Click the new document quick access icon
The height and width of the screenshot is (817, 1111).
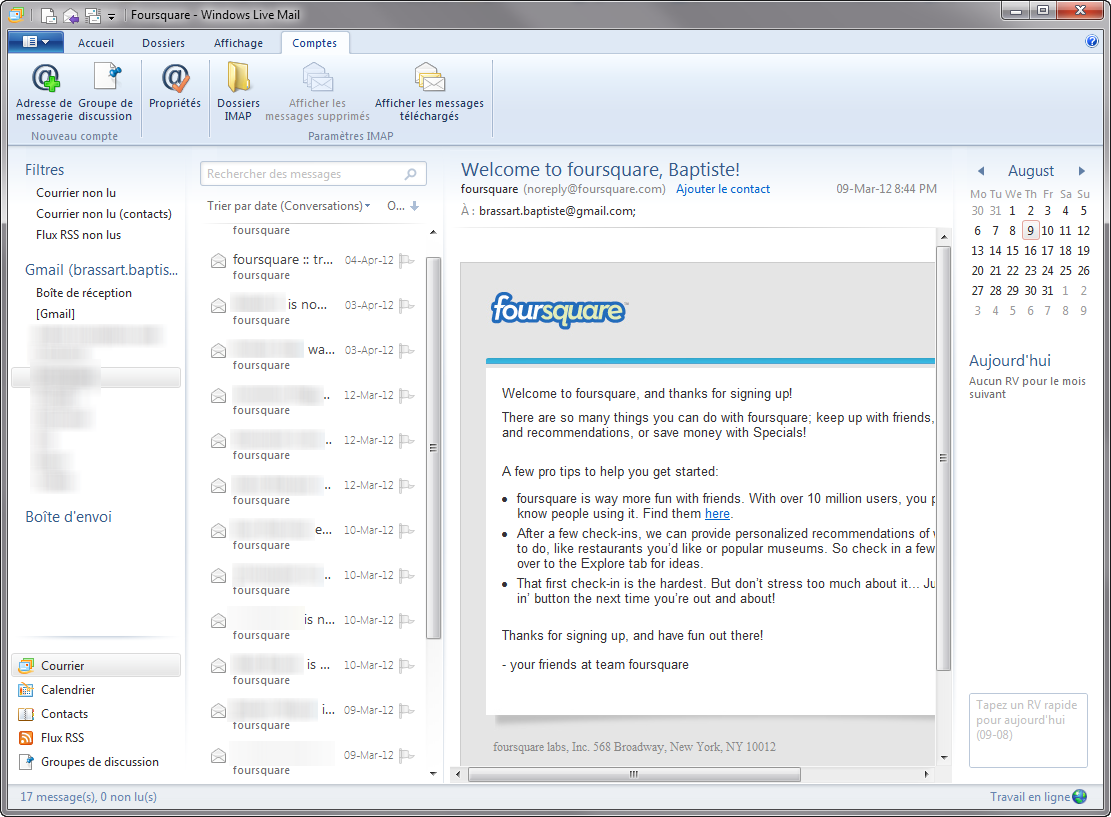coord(48,15)
